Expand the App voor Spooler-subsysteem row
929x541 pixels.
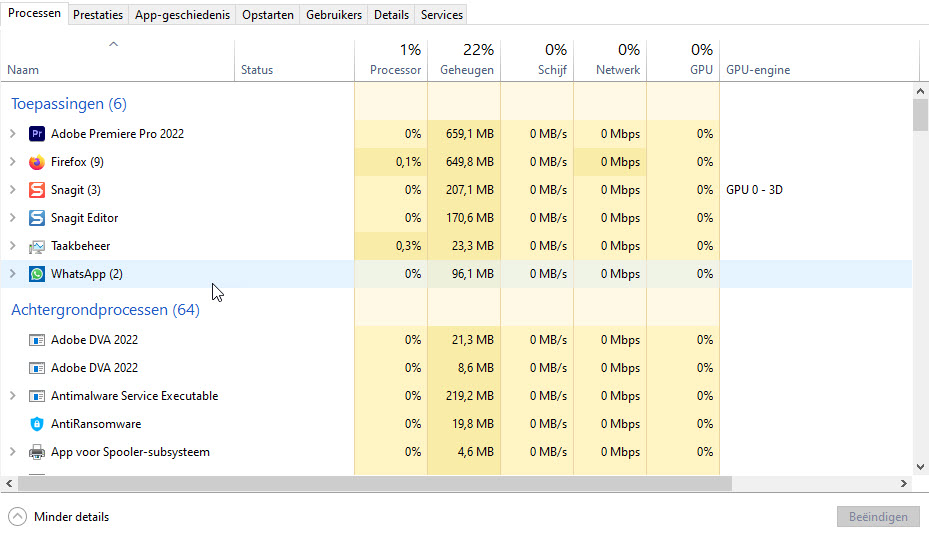click(12, 452)
